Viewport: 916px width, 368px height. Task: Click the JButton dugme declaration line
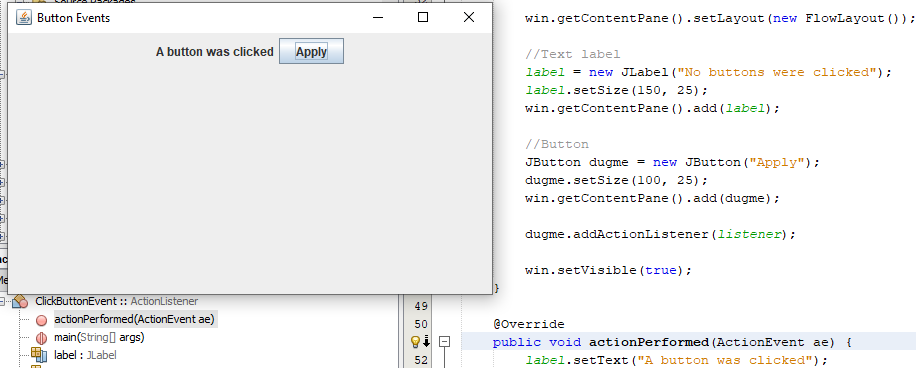[x=672, y=162]
